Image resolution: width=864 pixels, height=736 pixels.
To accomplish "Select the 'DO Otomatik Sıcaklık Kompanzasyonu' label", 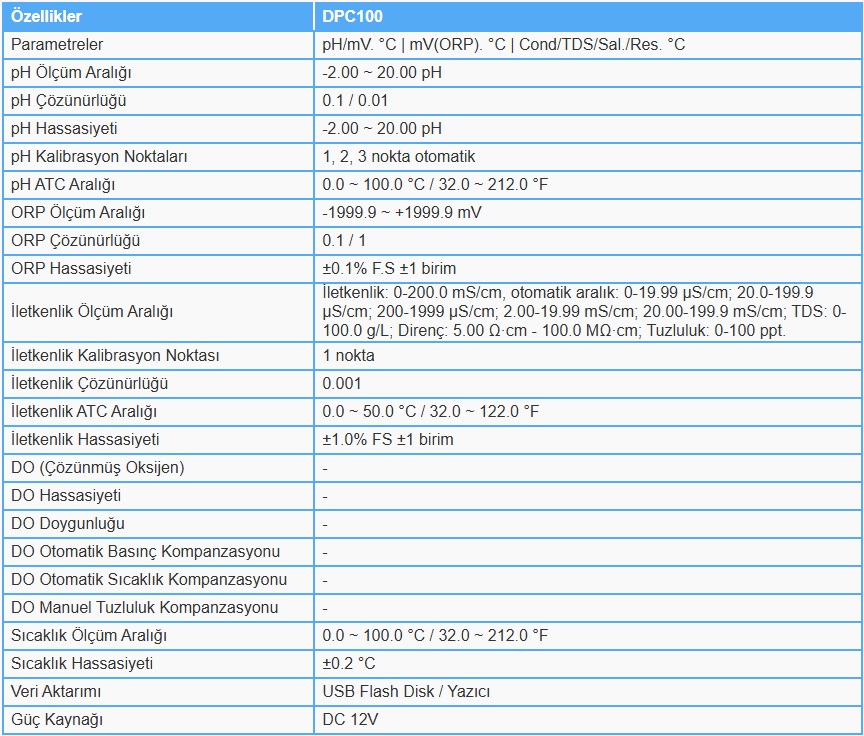I will (x=149, y=580).
